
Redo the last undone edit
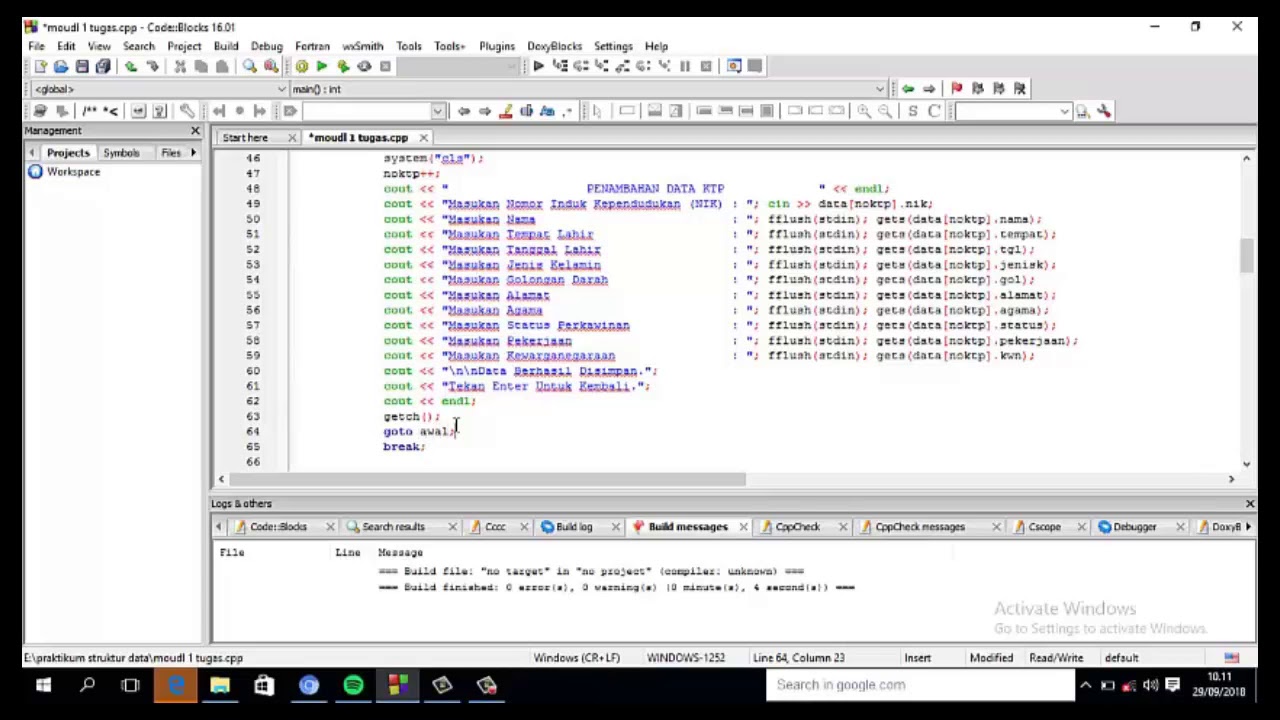tap(152, 66)
